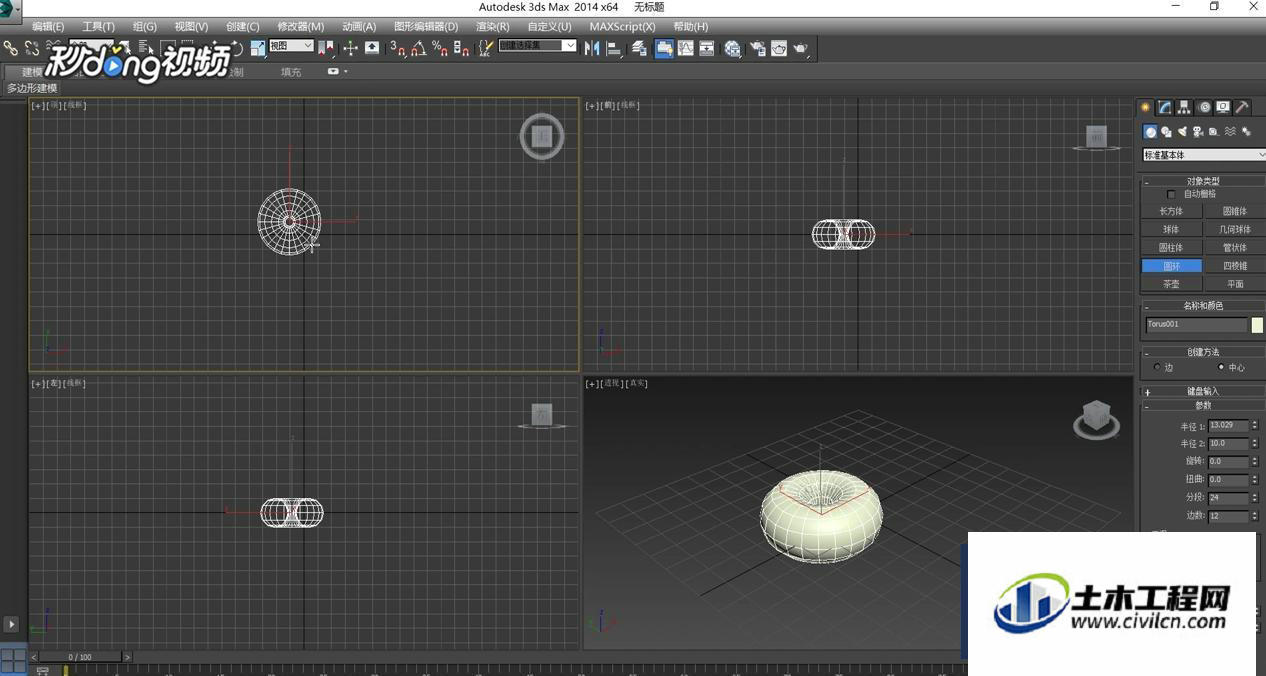Open Render Setup icon
Screen dimensions: 1266x676
(x=757, y=47)
